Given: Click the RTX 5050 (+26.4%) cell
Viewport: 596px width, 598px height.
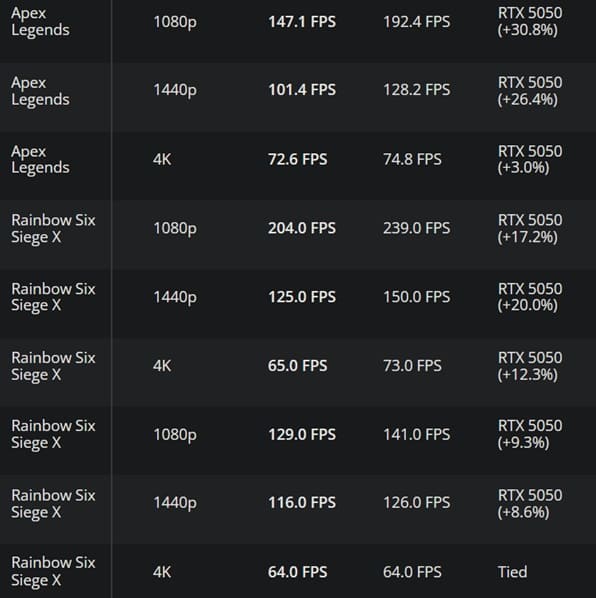Looking at the screenshot, I should 530,91.
